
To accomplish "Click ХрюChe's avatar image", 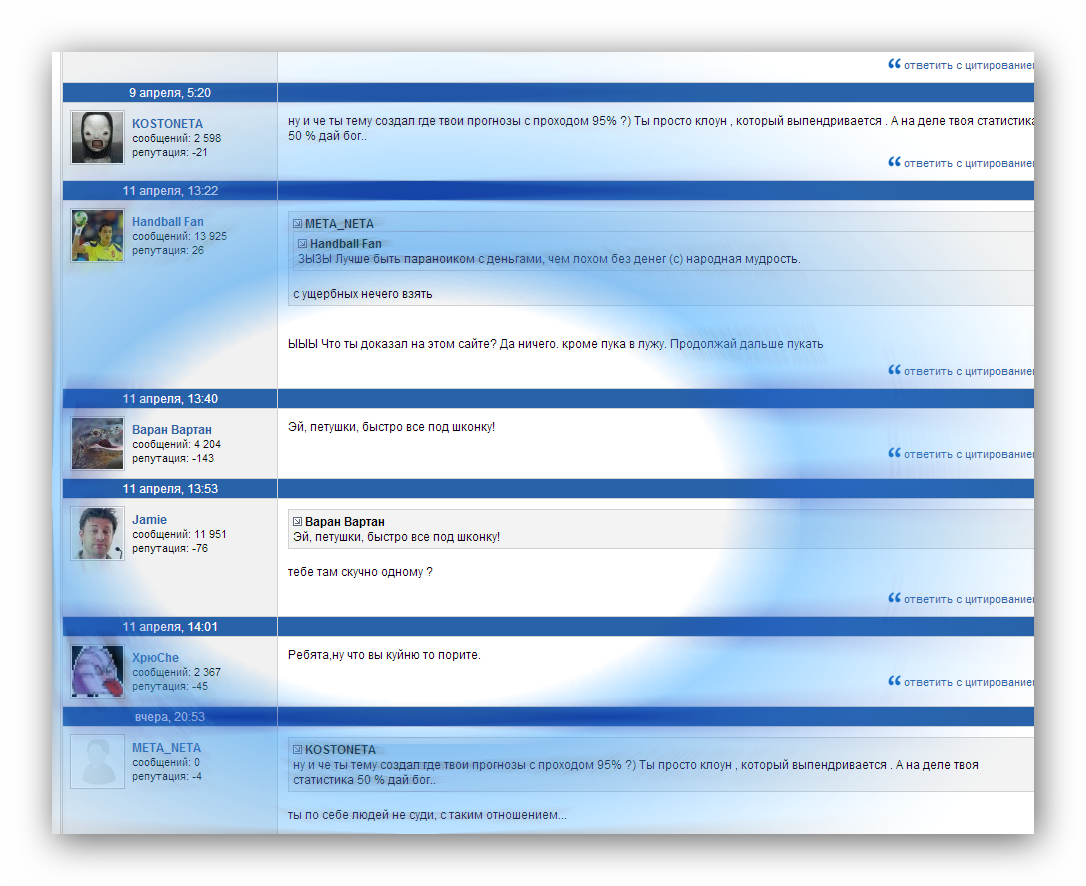I will tap(98, 671).
